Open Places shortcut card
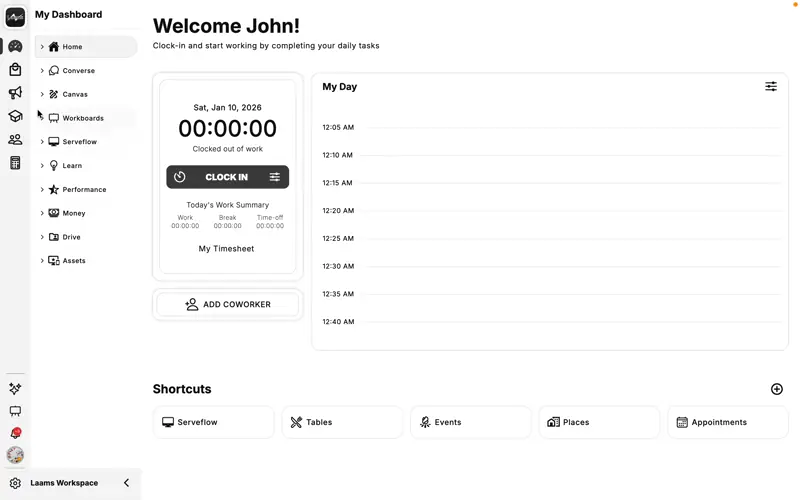The width and height of the screenshot is (800, 500). tap(599, 422)
